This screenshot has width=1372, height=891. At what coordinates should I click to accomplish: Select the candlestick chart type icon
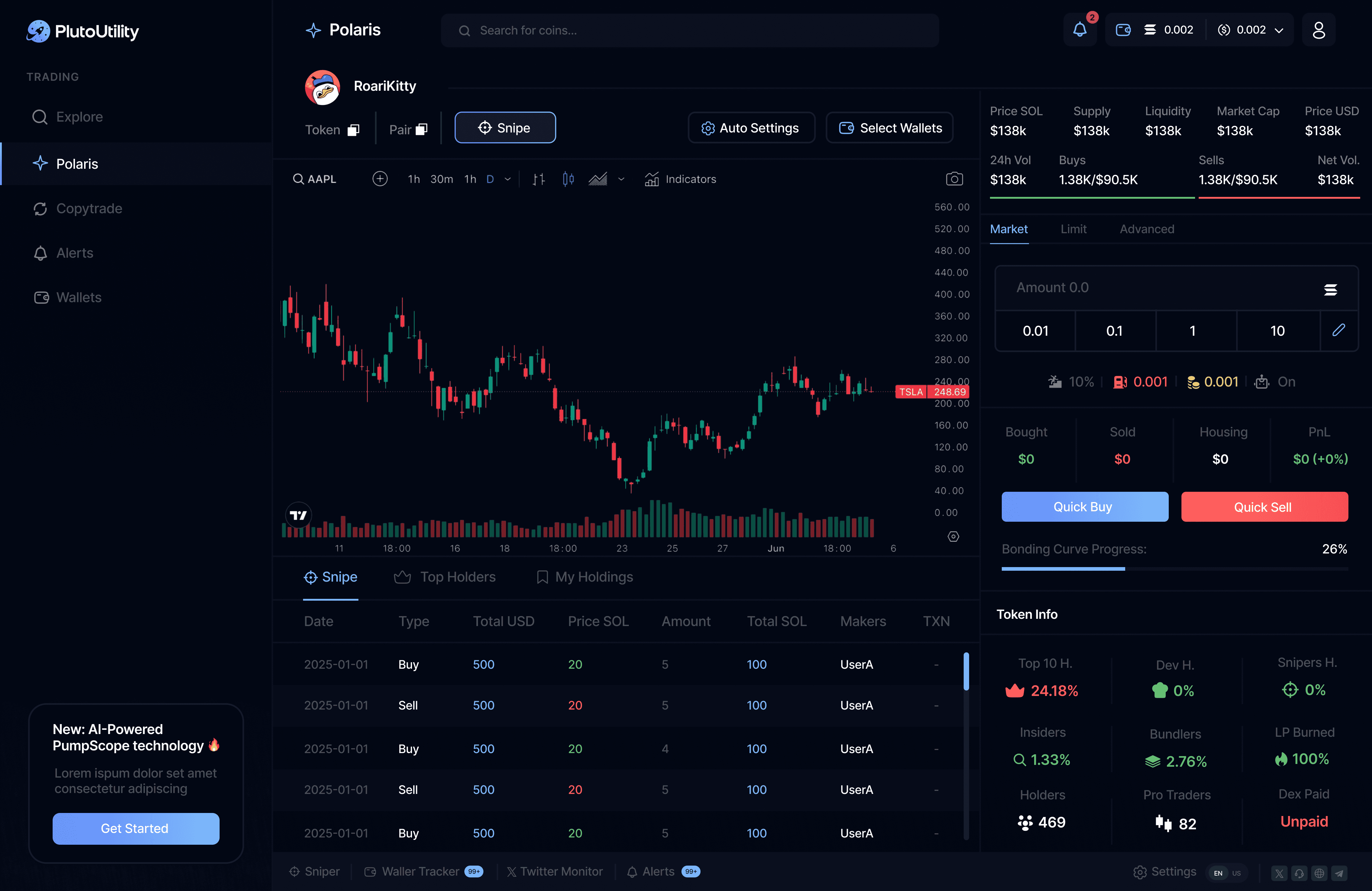tap(568, 179)
